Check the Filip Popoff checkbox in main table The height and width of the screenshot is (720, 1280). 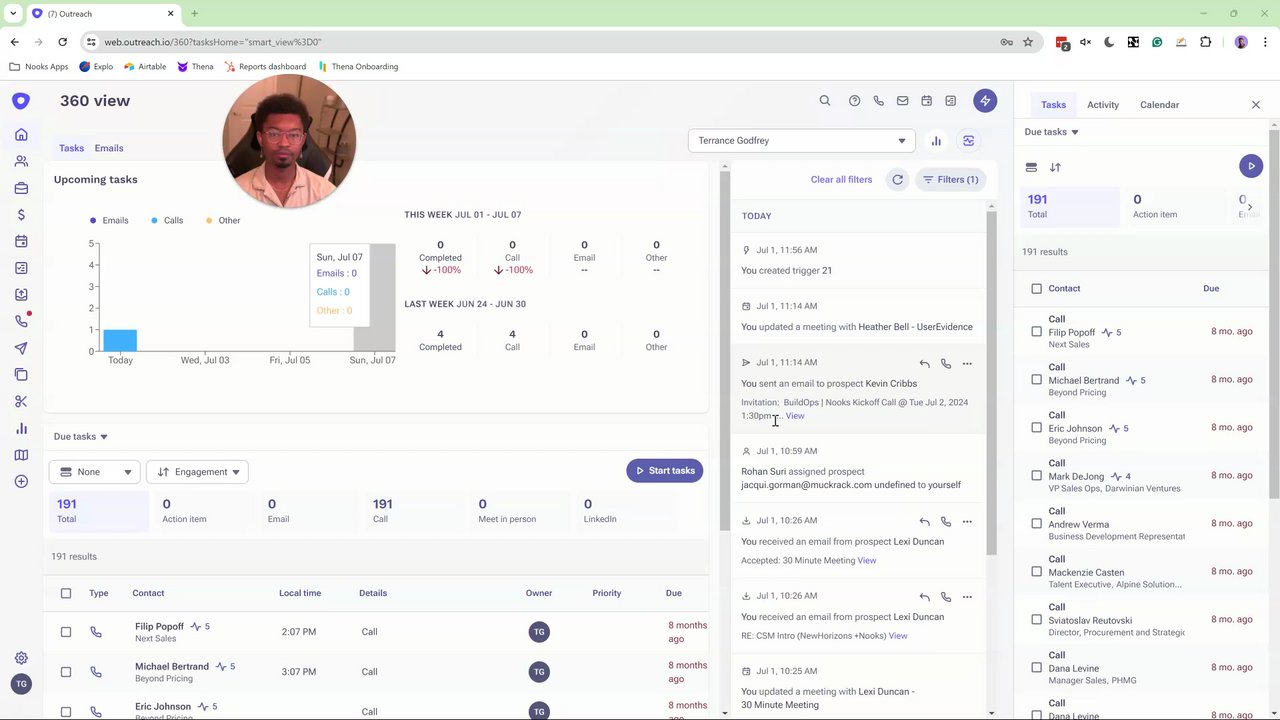pos(66,632)
